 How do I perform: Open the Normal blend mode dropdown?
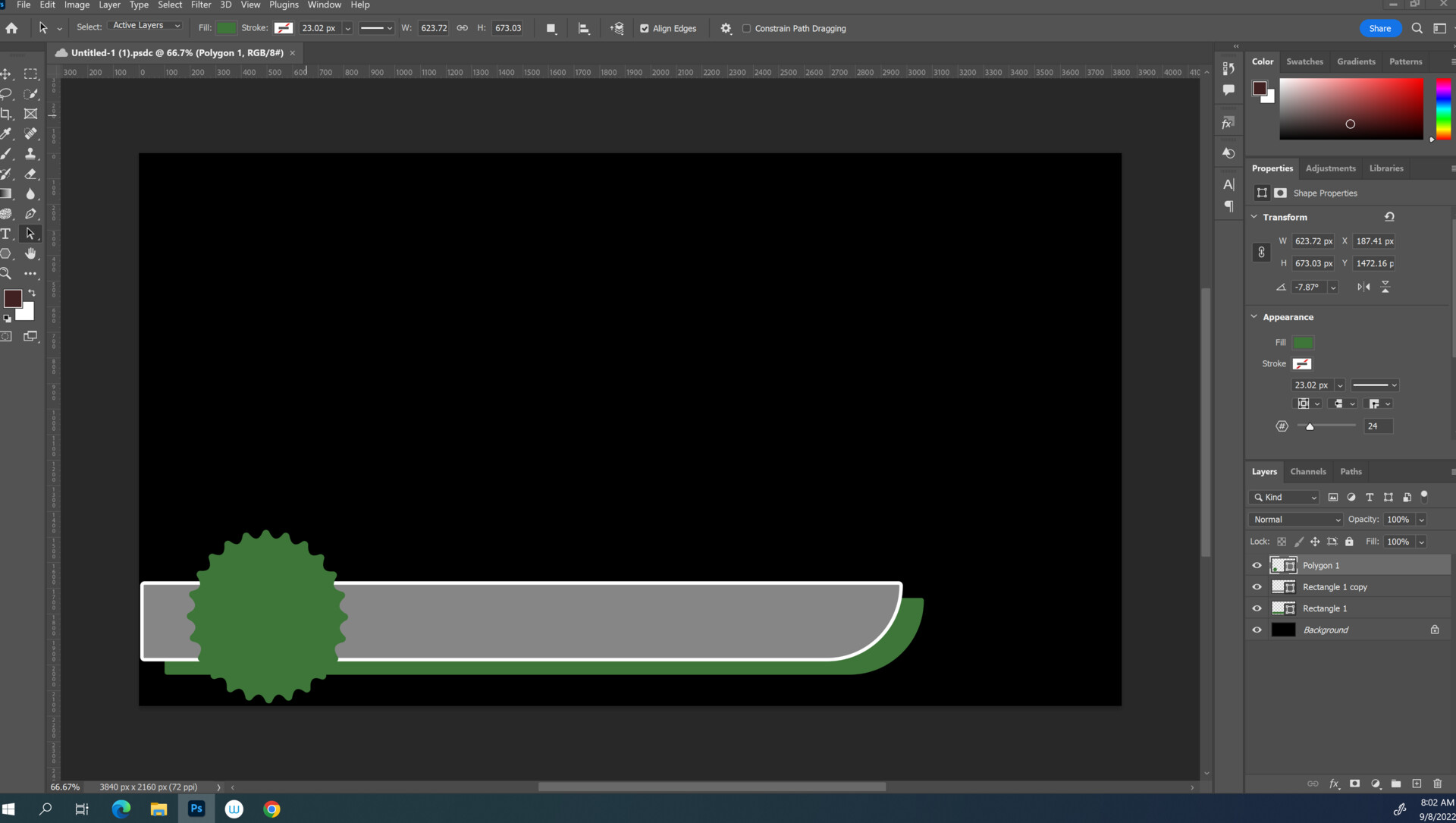pyautogui.click(x=1296, y=520)
